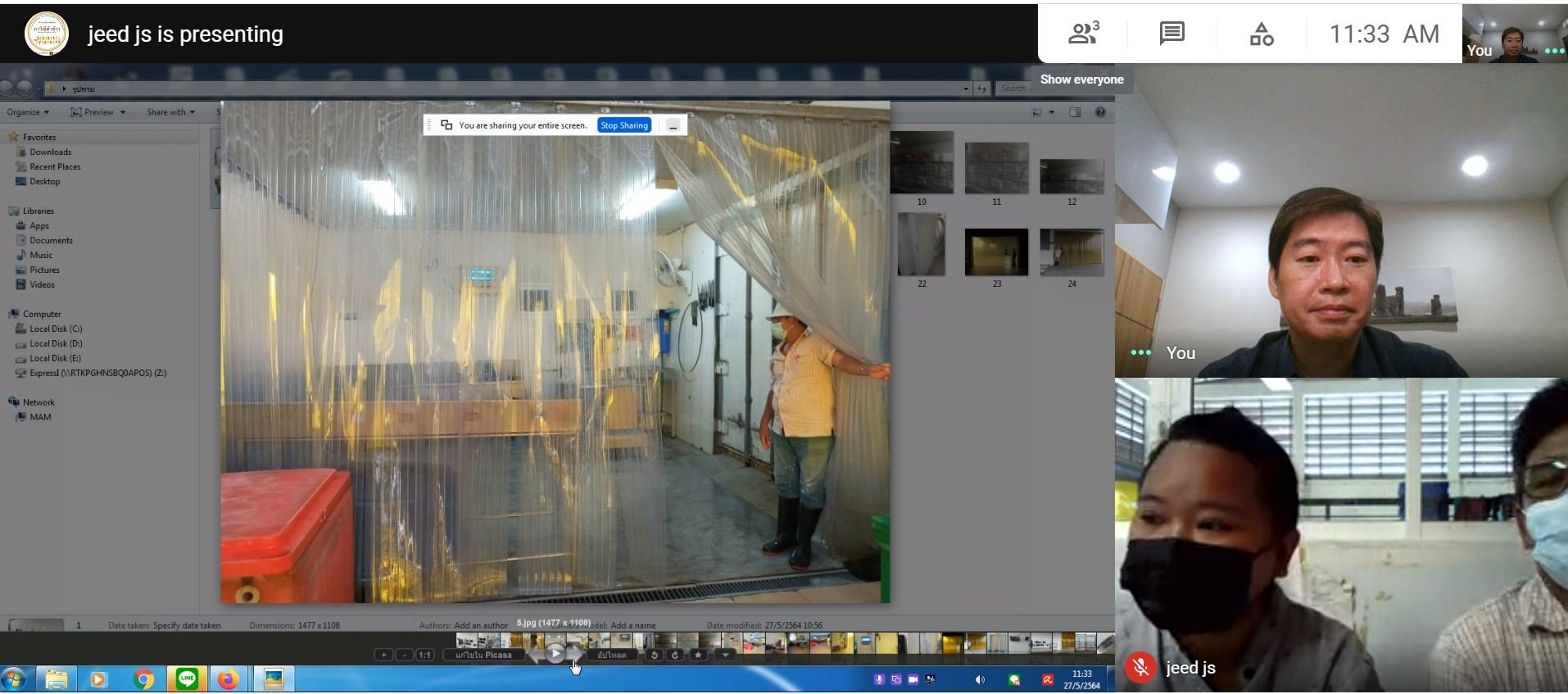The width and height of the screenshot is (1568, 694).
Task: Open Firefox from the taskbar
Action: (229, 679)
